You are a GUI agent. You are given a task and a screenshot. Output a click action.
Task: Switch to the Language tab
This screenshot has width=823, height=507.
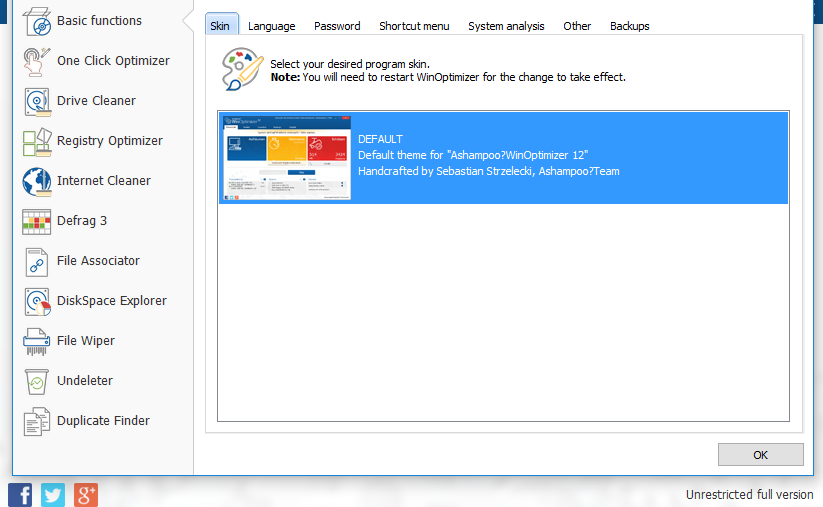(x=271, y=26)
